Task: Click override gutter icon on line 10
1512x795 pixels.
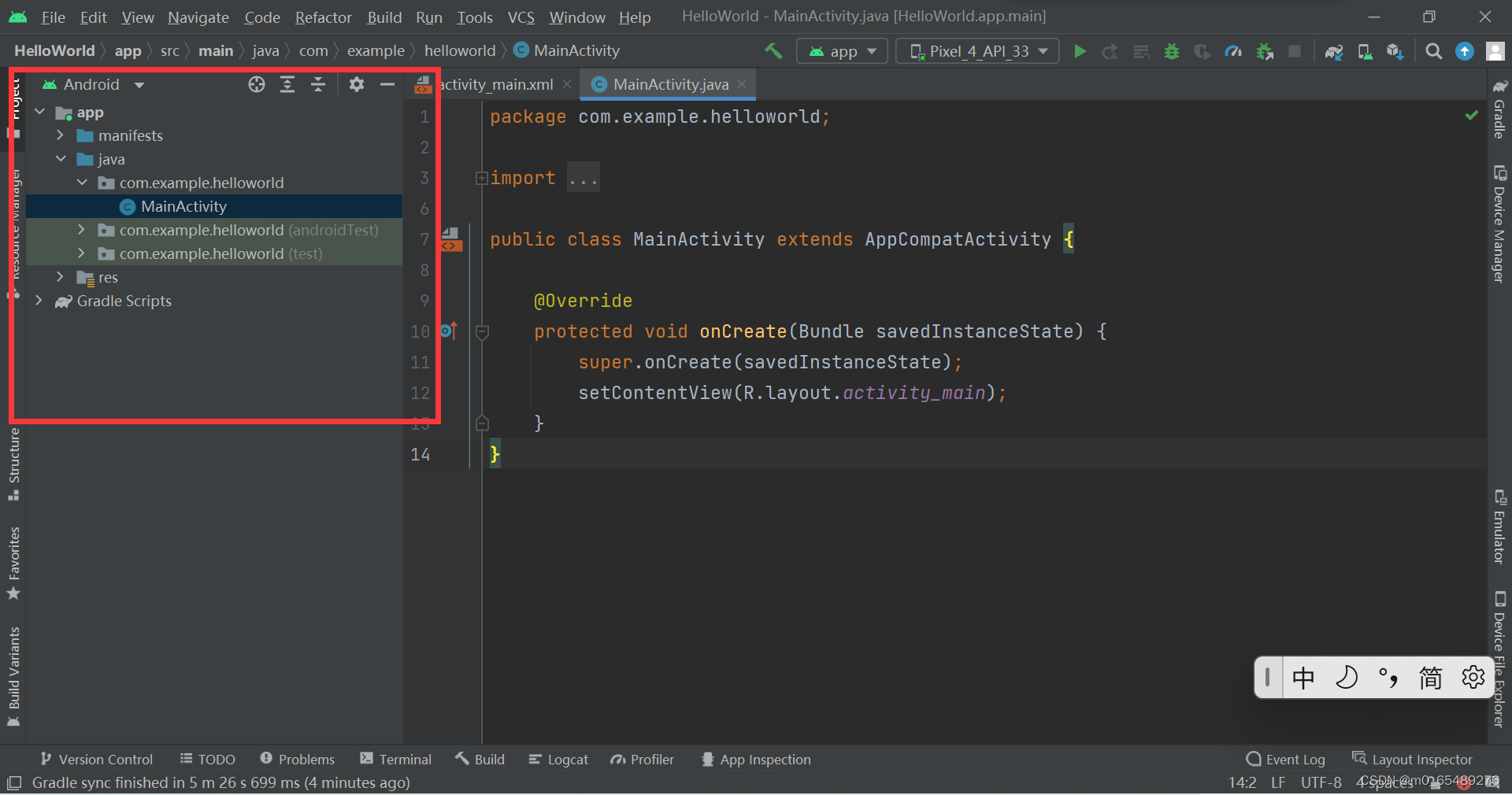Action: click(x=449, y=331)
